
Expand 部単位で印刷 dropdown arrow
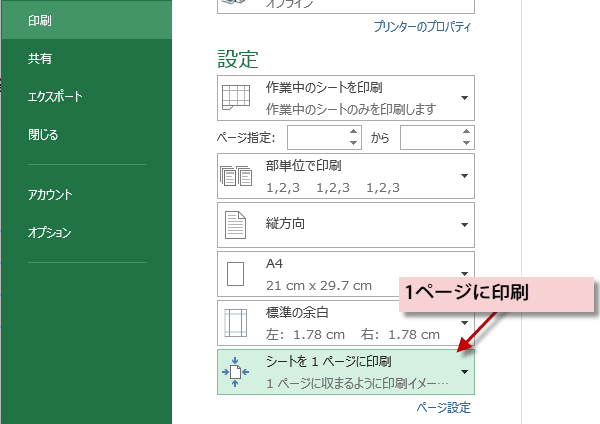click(465, 176)
